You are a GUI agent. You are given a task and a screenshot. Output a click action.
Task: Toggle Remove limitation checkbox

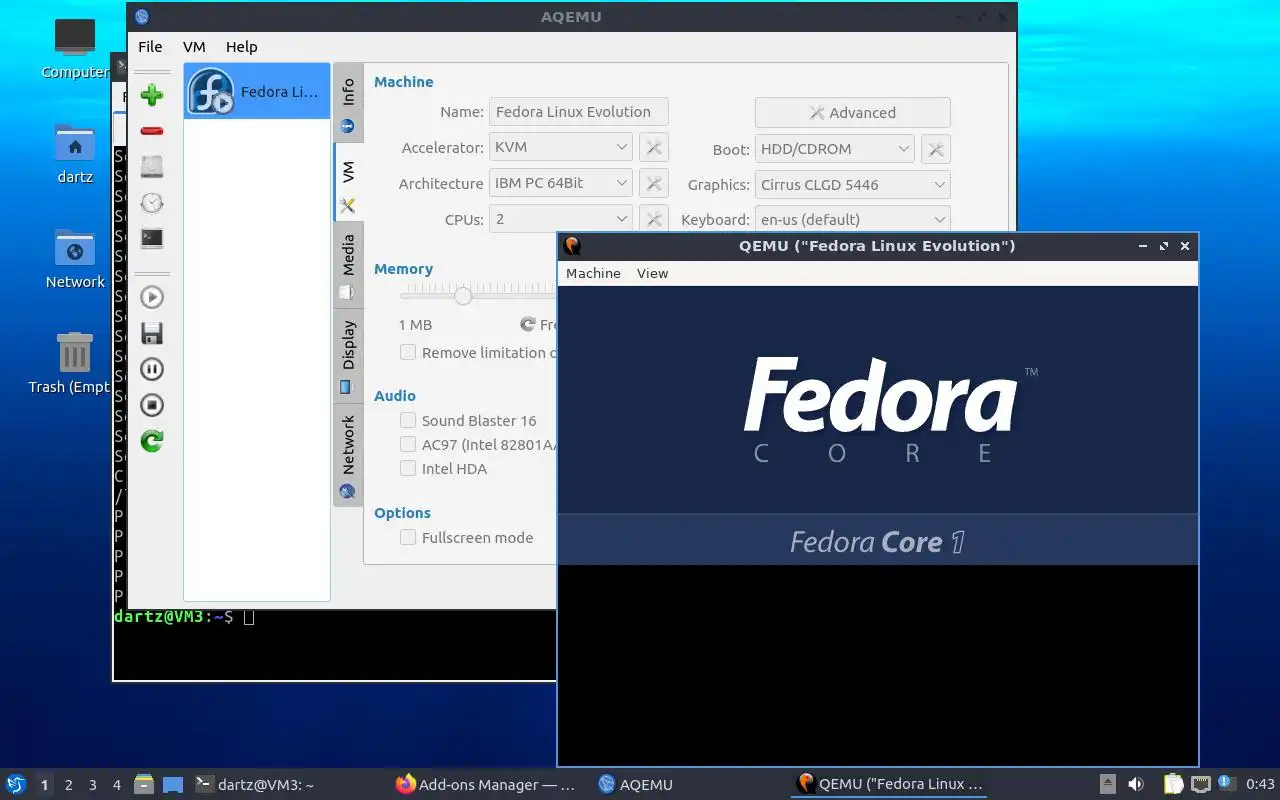click(x=408, y=352)
